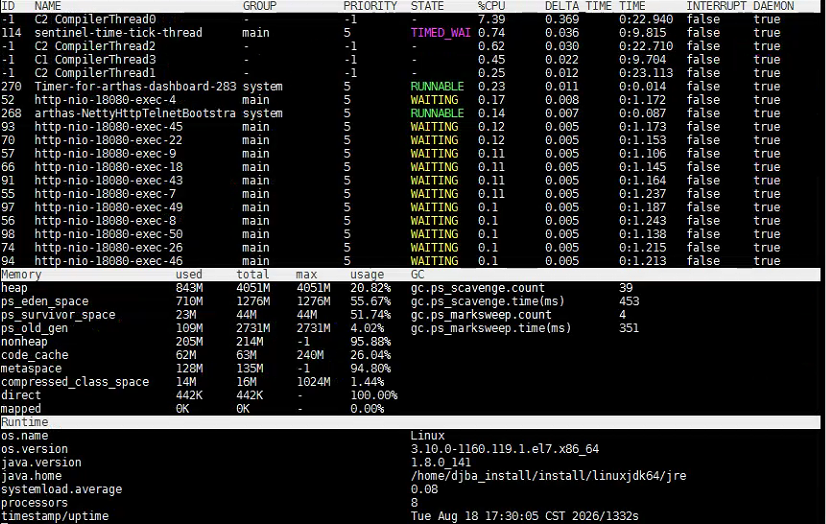Click thread 'http-nio-18080-exec-26'
Screen dimensions: 826x524
[x=109, y=248]
